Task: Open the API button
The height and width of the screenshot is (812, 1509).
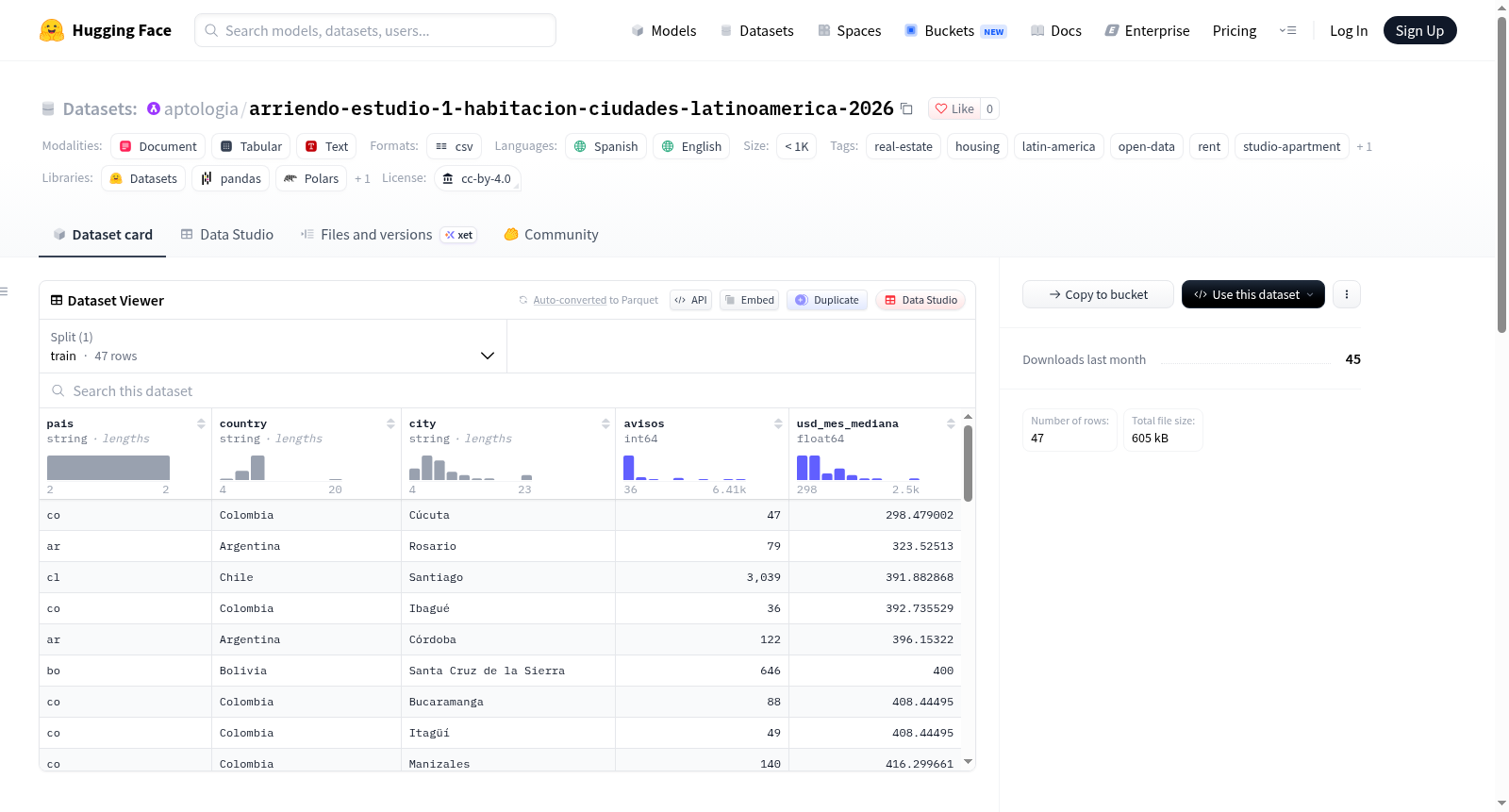Action: coord(690,300)
